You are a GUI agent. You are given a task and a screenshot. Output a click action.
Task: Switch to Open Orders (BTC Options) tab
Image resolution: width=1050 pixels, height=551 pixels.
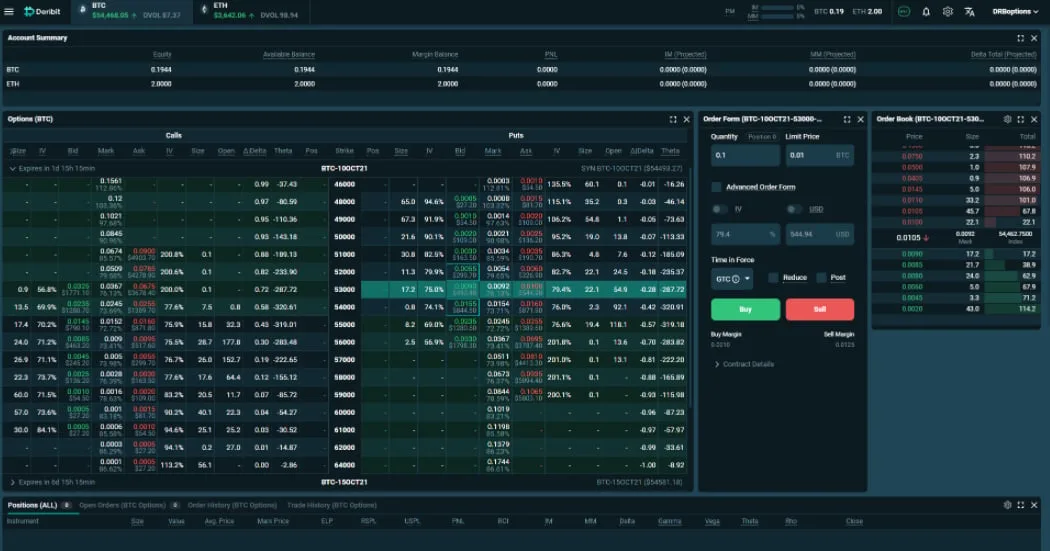(x=129, y=505)
